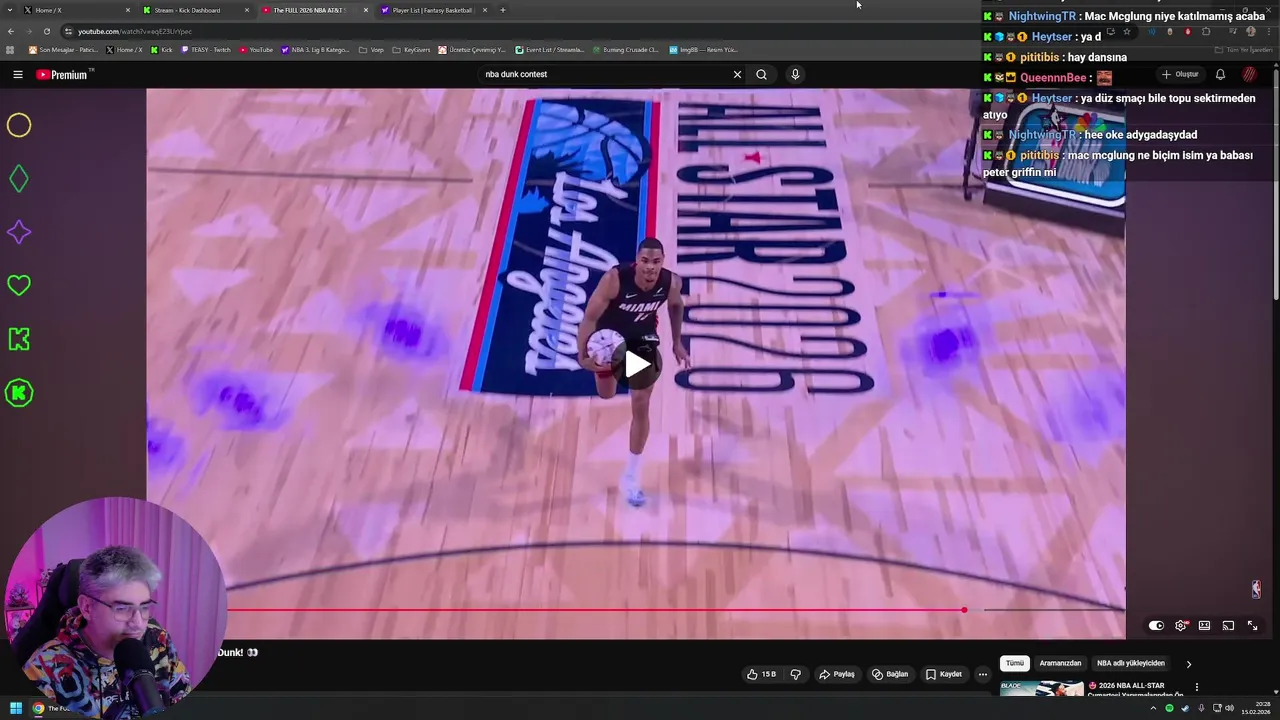Open player settings gear
The image size is (1280, 720).
click(1181, 625)
